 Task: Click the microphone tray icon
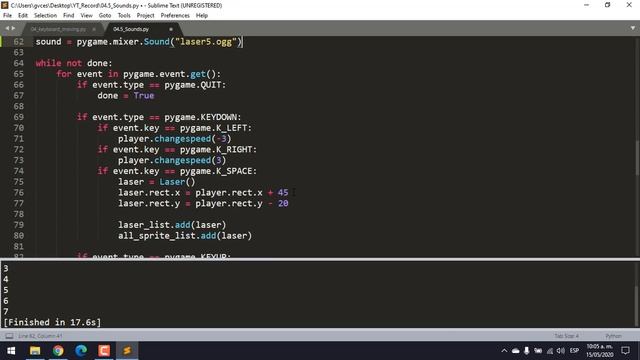(x=527, y=351)
